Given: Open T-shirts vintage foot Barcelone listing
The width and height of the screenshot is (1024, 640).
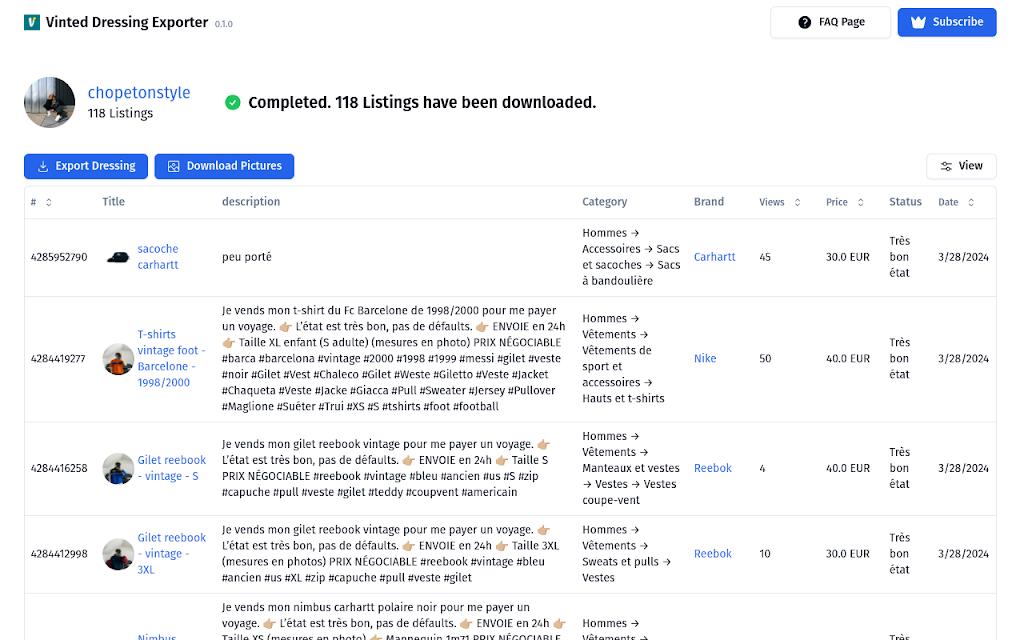Looking at the screenshot, I should coord(171,359).
